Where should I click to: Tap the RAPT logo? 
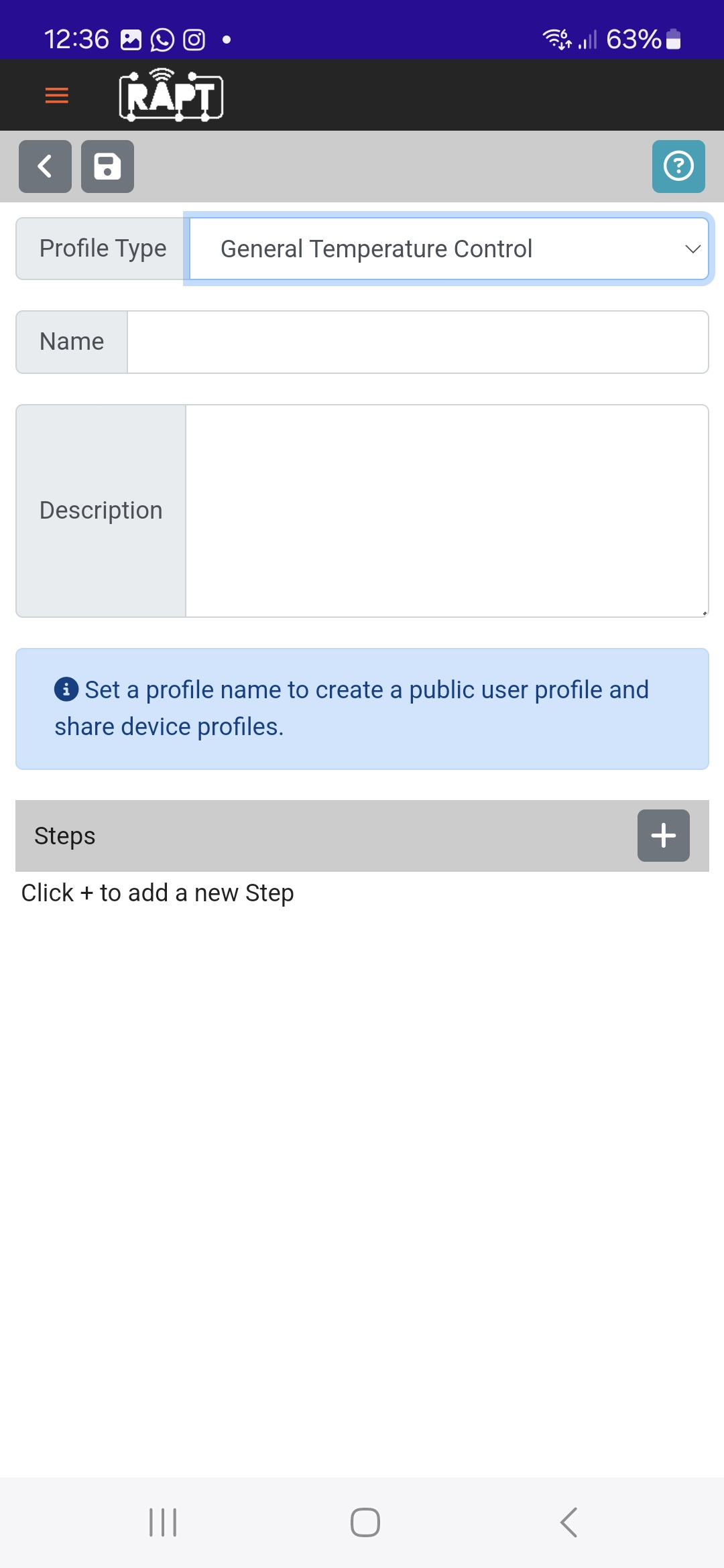pos(171,95)
